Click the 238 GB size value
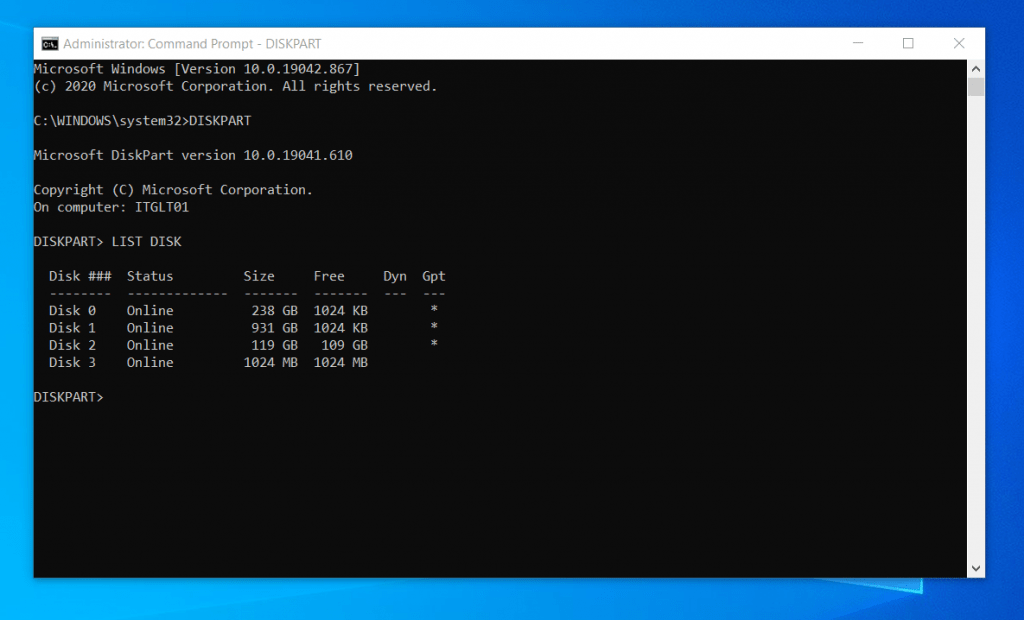Image resolution: width=1024 pixels, height=620 pixels. (274, 311)
